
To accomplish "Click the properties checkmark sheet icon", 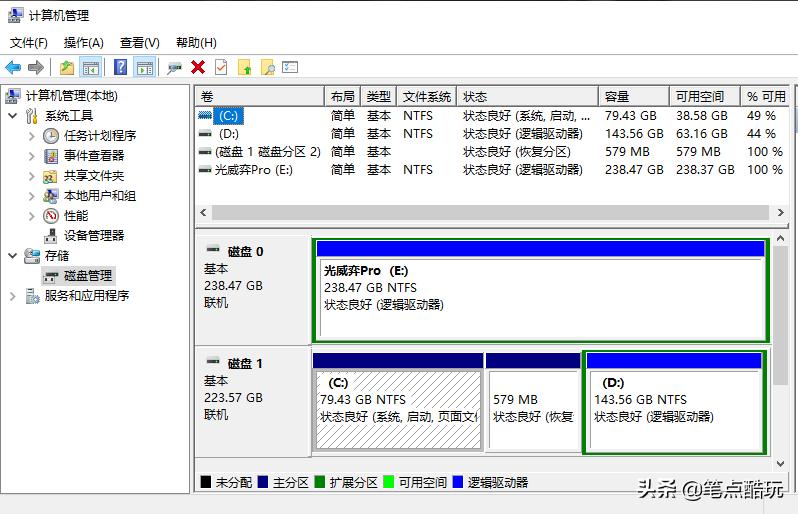I will [221, 67].
